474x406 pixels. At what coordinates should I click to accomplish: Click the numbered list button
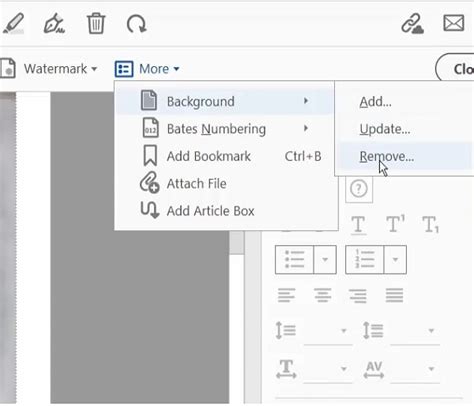(364, 260)
